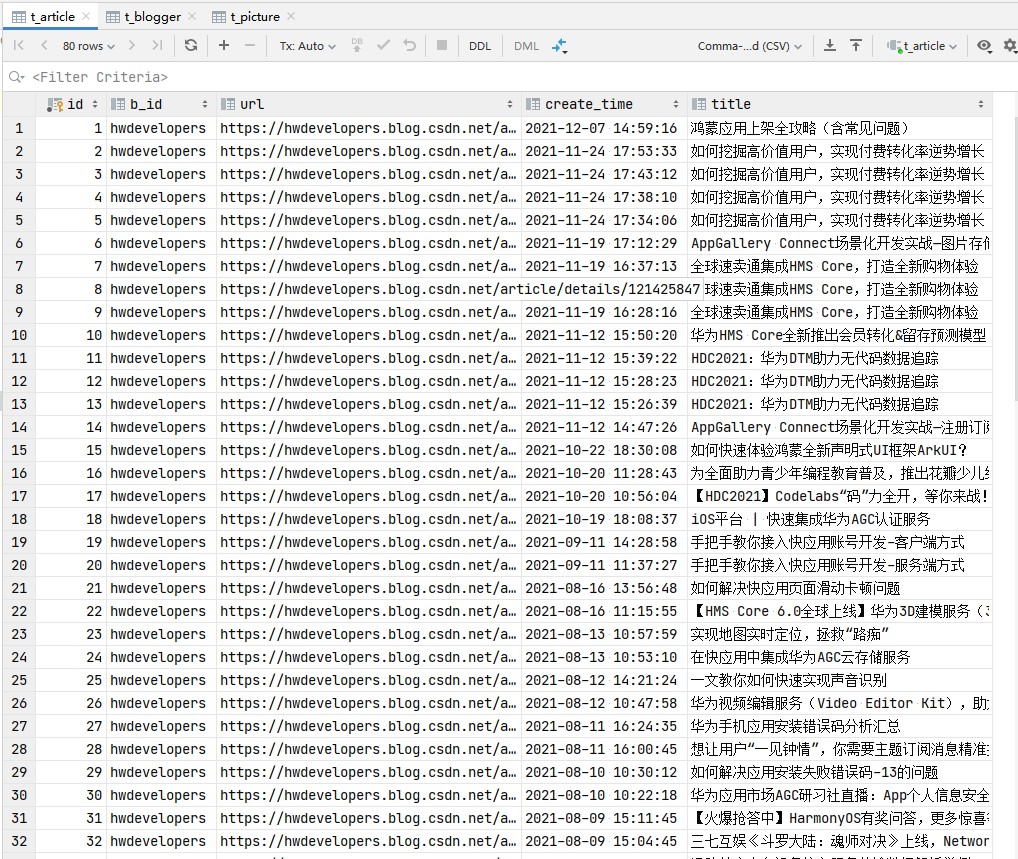This screenshot has height=859, width=1018.
Task: Select title 实现地图实时定位，拯救"路痴"
Action: coord(839,634)
